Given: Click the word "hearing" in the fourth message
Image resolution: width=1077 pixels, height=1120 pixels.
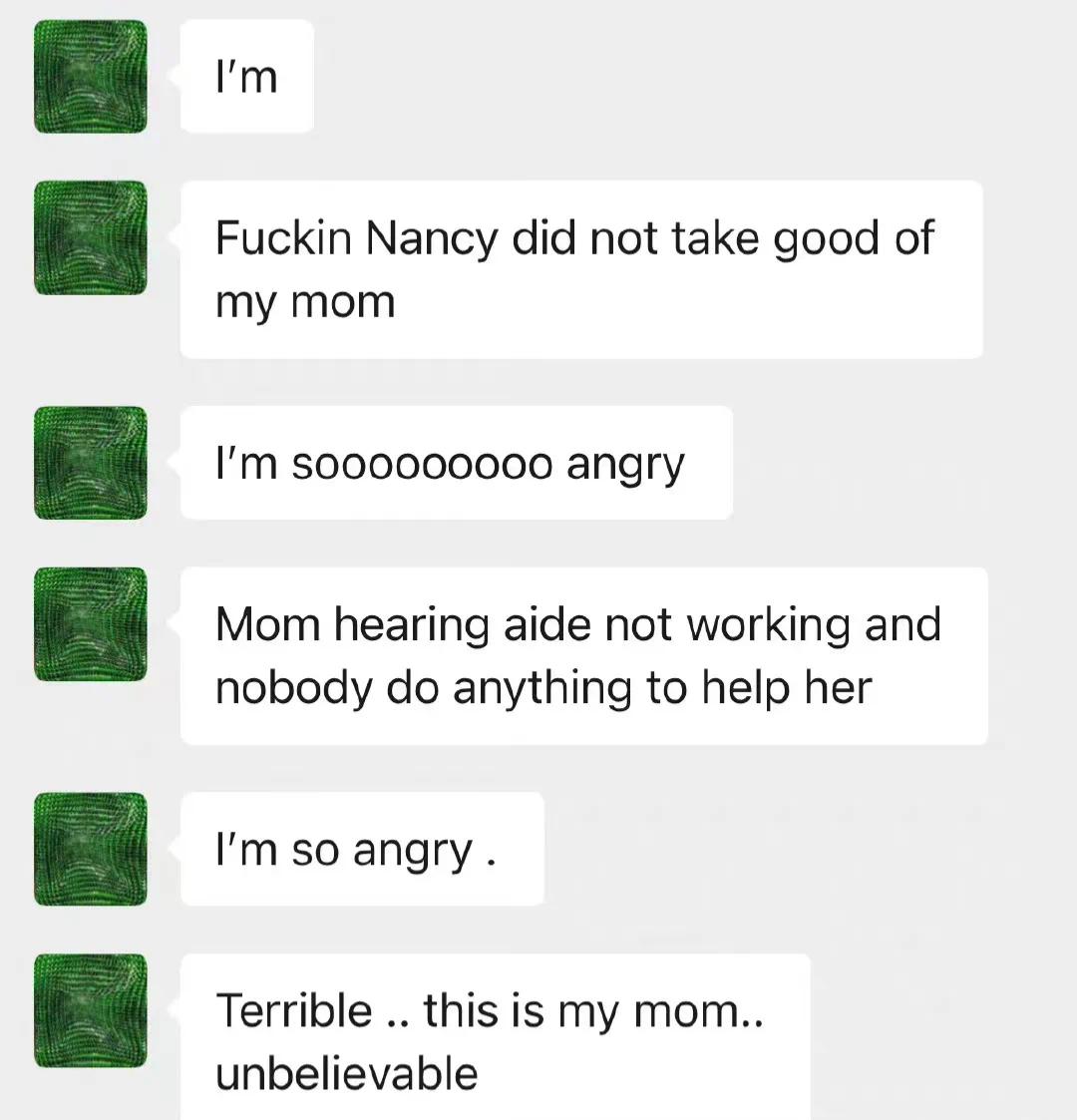Looking at the screenshot, I should tap(411, 626).
